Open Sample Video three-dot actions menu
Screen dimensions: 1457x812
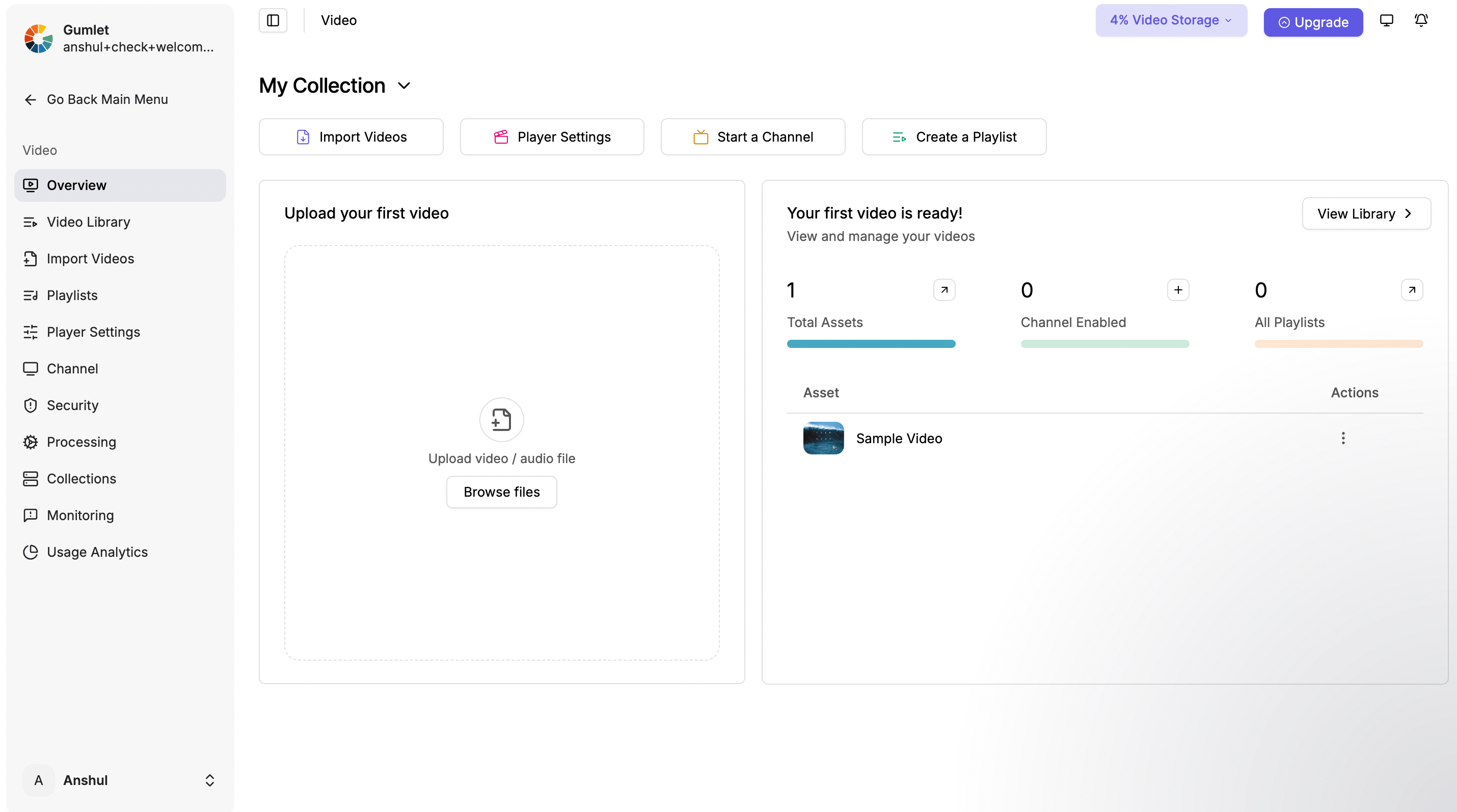[x=1343, y=438]
